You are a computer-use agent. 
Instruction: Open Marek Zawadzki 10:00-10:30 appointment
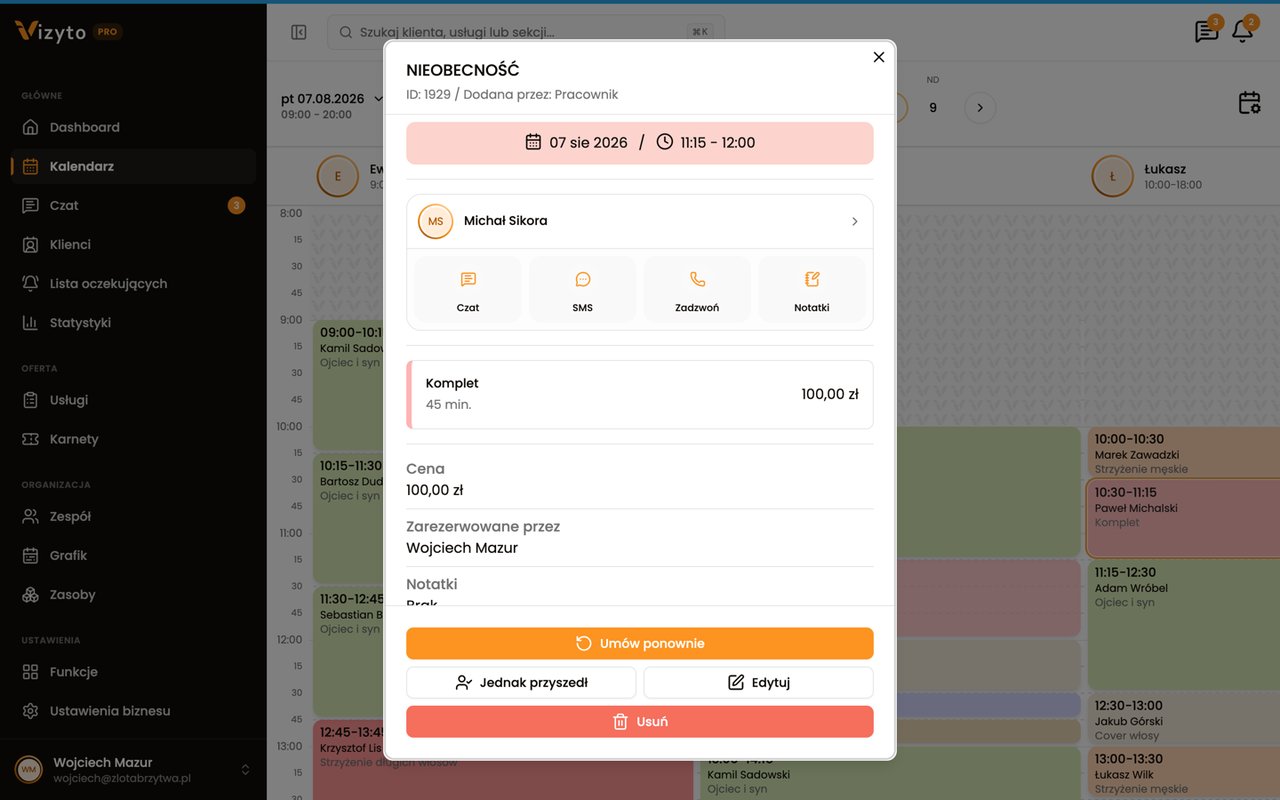1183,453
